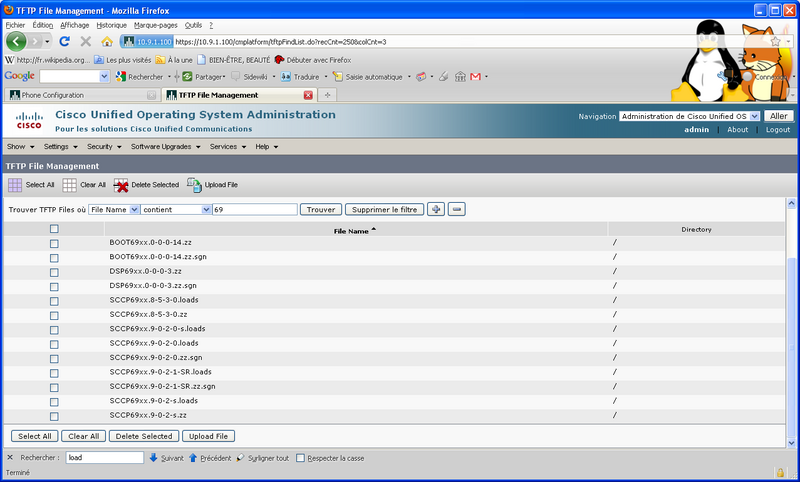
Task: Click the Trouver button
Action: 321,209
